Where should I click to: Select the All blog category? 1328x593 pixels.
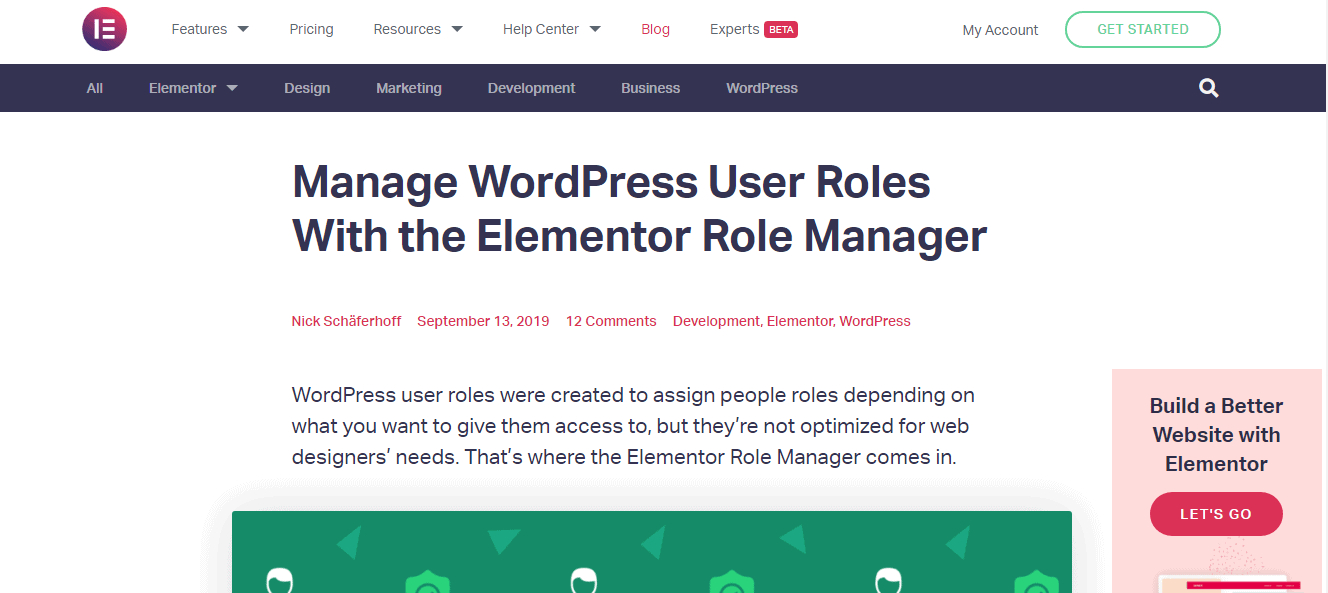tap(95, 88)
